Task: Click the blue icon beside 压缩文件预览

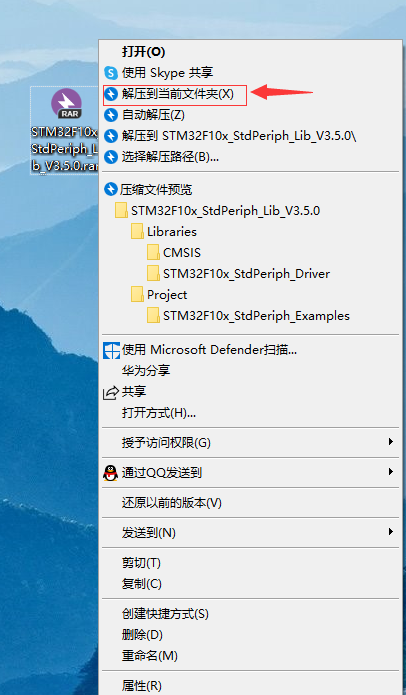Action: (110, 190)
